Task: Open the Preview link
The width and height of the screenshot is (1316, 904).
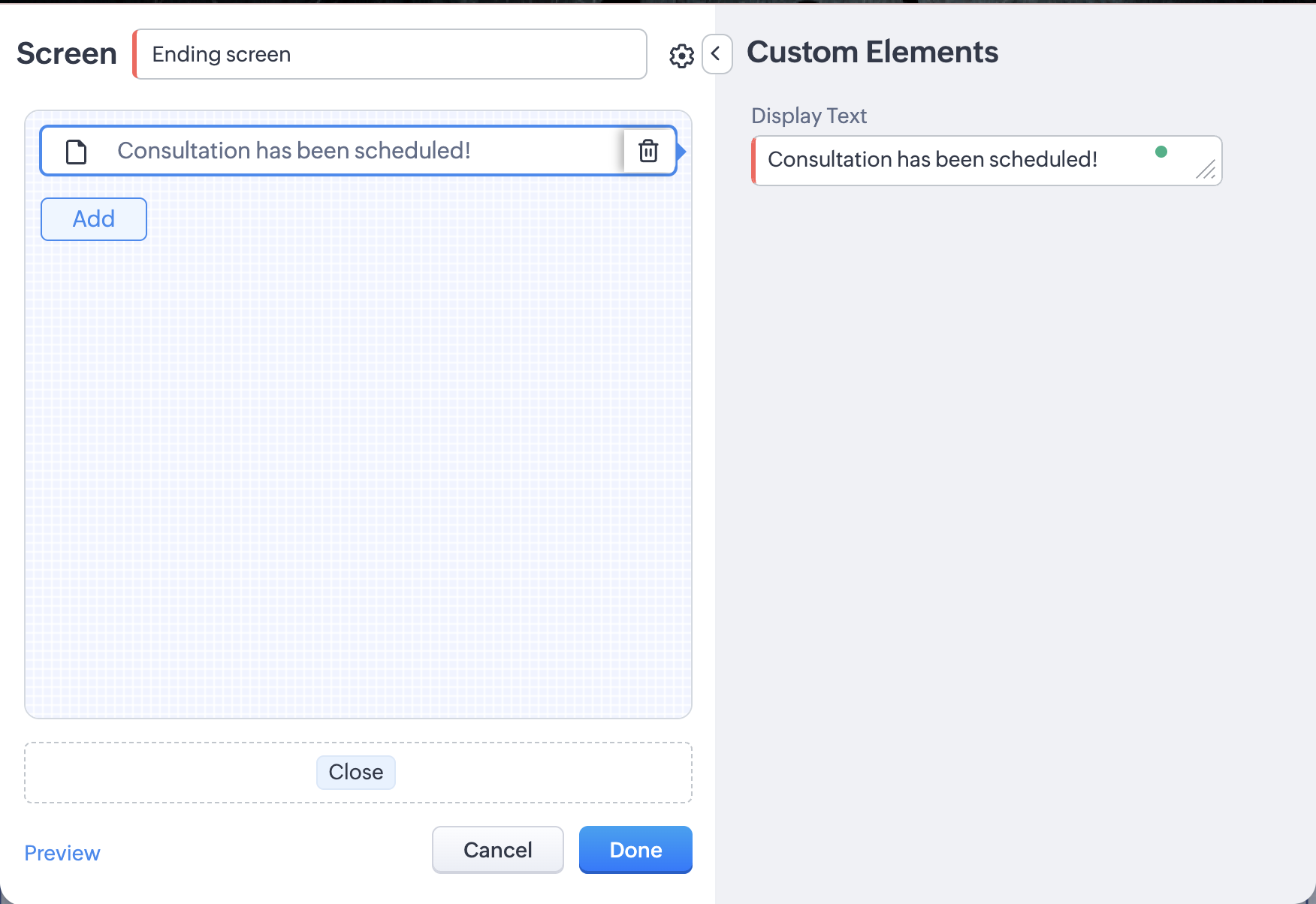Action: click(62, 853)
